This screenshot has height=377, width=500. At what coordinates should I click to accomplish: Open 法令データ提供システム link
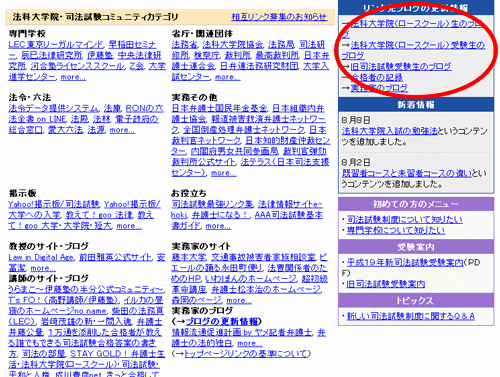click(x=54, y=109)
